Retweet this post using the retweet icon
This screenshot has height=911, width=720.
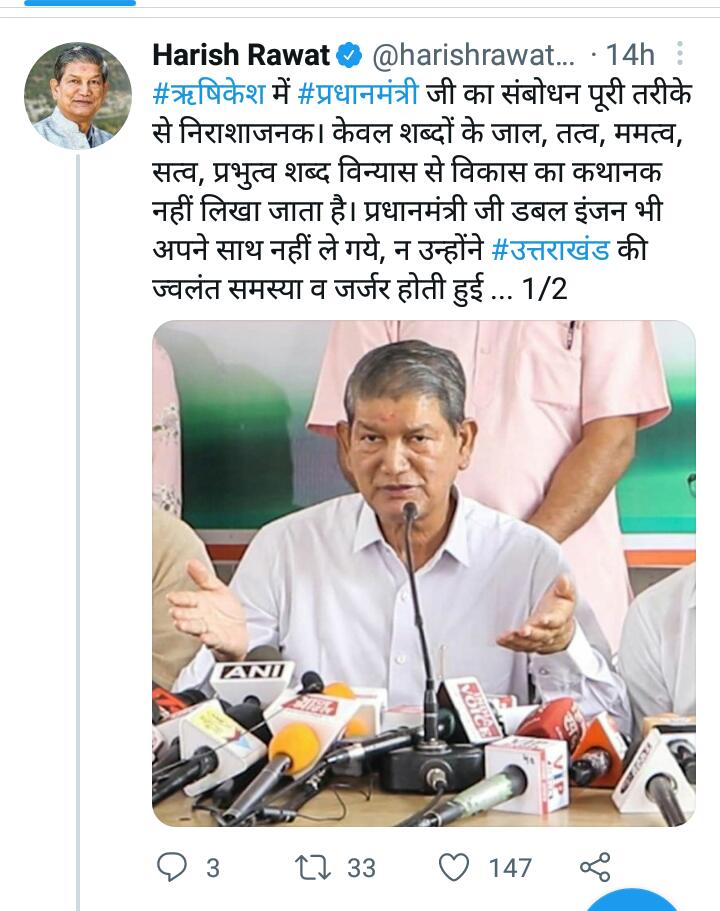pos(313,867)
